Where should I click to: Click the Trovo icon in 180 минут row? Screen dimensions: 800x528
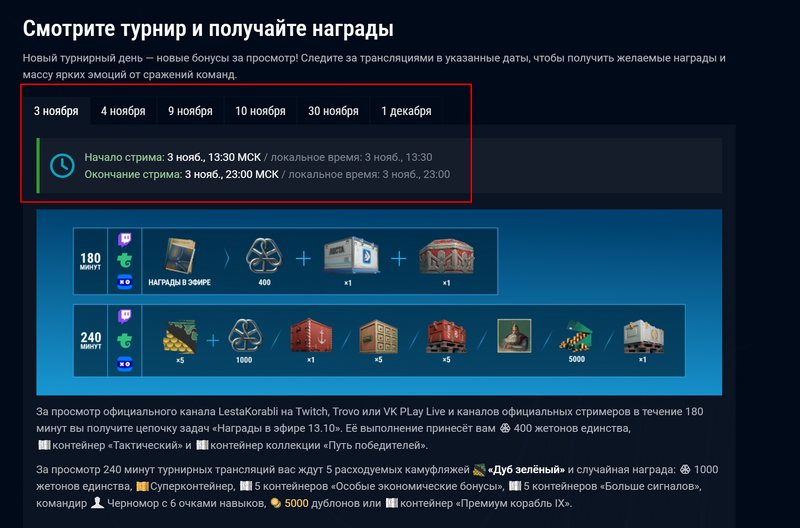coord(125,261)
